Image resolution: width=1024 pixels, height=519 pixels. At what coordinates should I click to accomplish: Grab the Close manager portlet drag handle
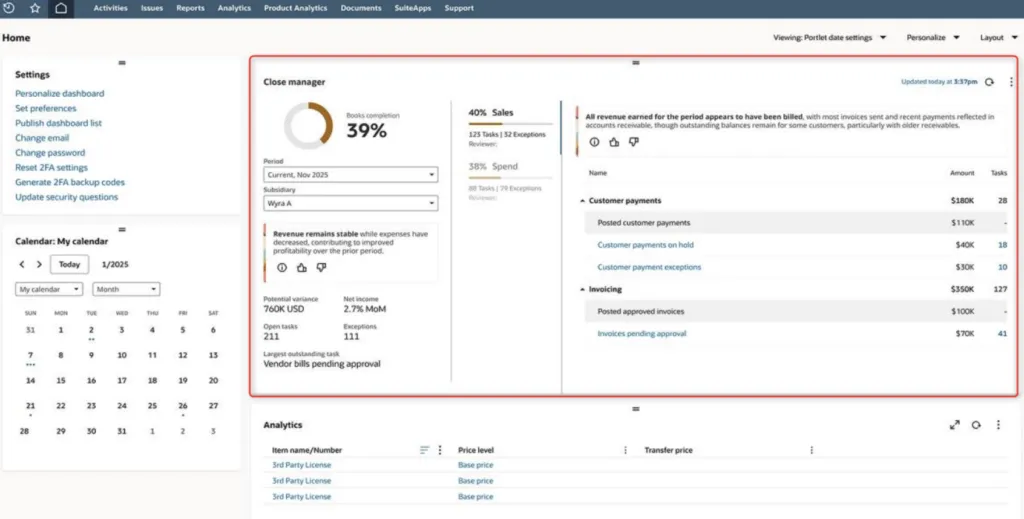click(635, 63)
